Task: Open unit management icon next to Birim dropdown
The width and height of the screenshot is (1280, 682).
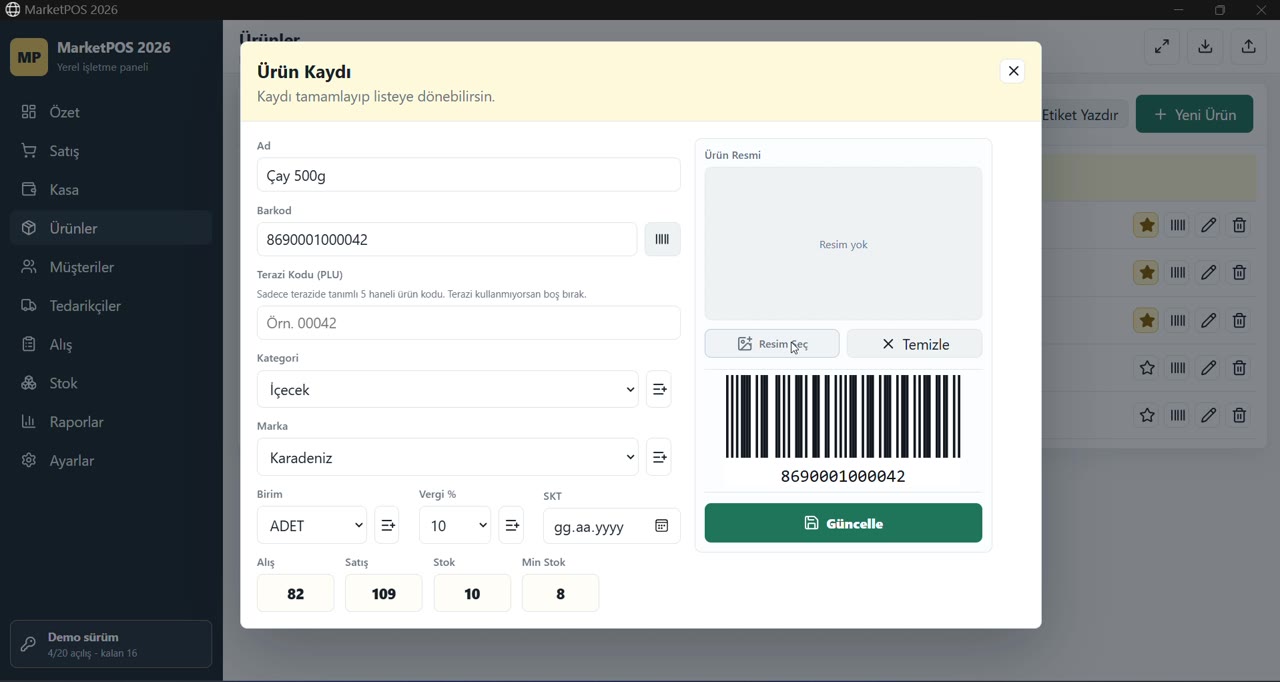Action: (387, 525)
